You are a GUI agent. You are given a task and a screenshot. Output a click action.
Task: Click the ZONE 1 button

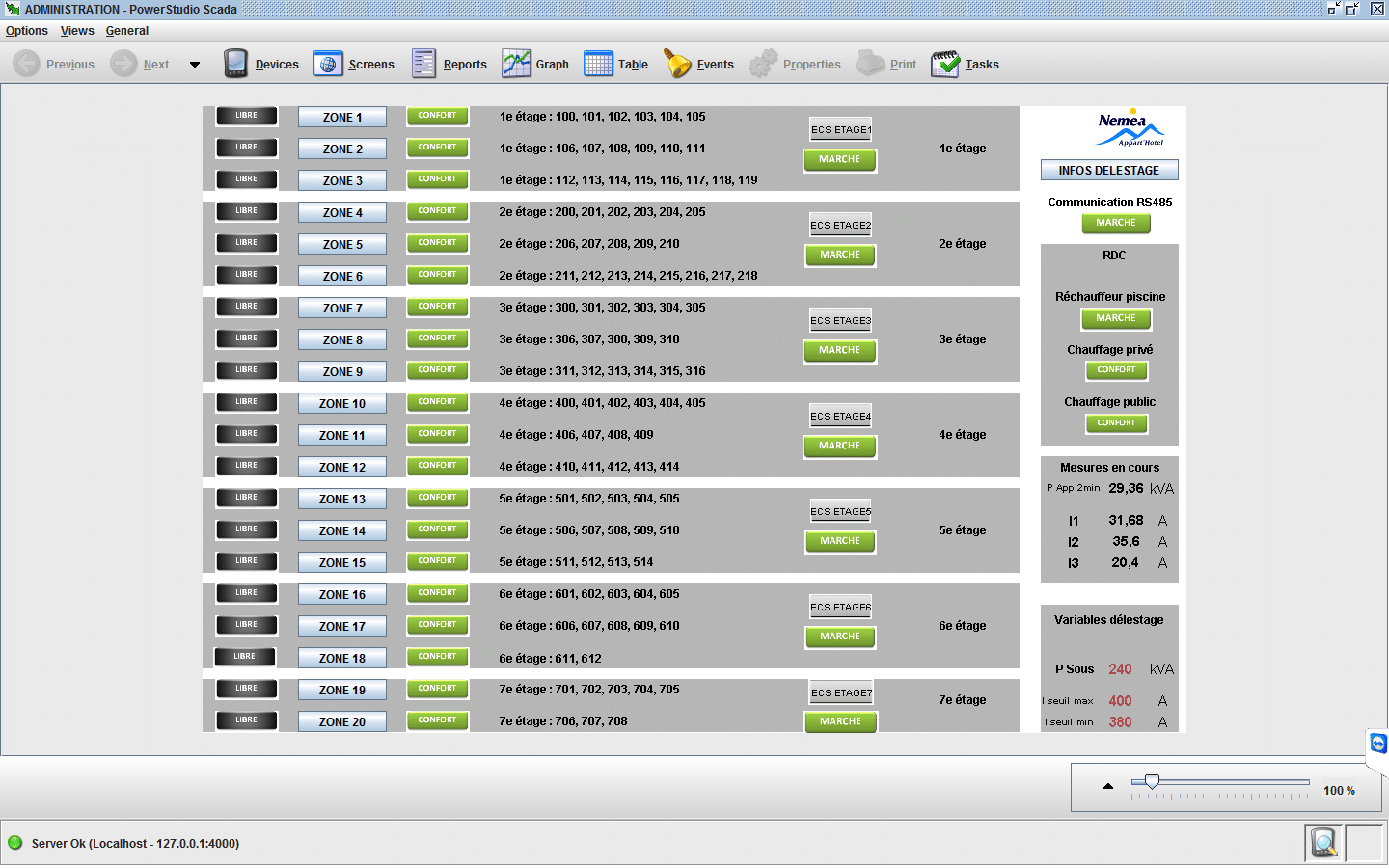coord(342,117)
